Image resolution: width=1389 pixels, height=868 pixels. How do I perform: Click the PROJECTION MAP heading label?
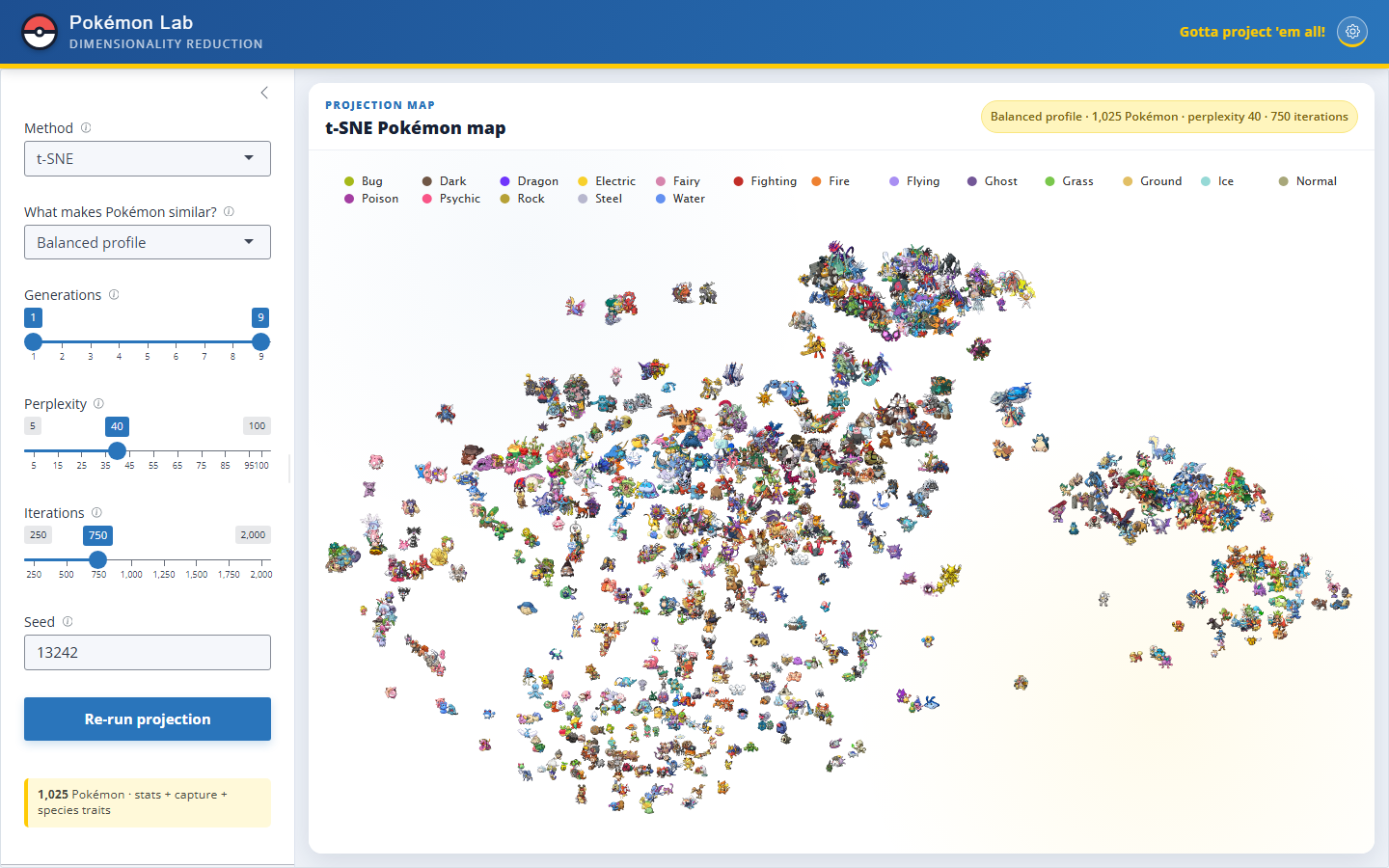click(380, 105)
